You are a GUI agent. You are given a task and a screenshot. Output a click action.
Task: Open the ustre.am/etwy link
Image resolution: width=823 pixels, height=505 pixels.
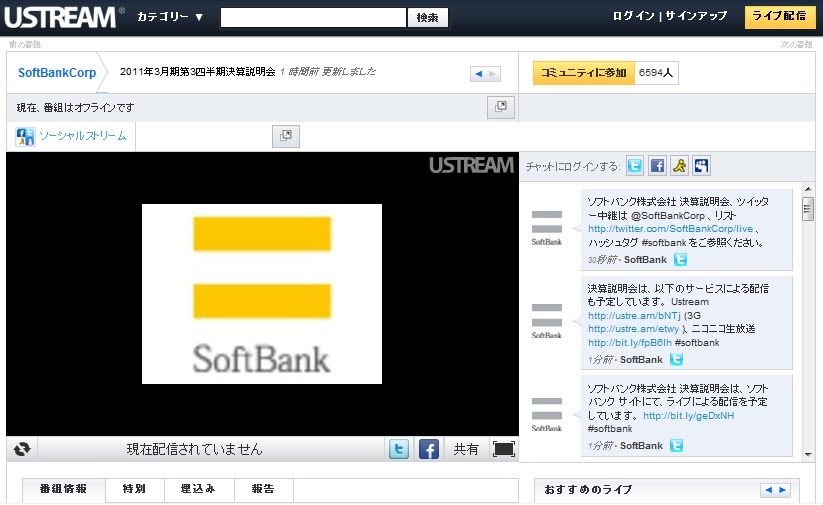634,329
